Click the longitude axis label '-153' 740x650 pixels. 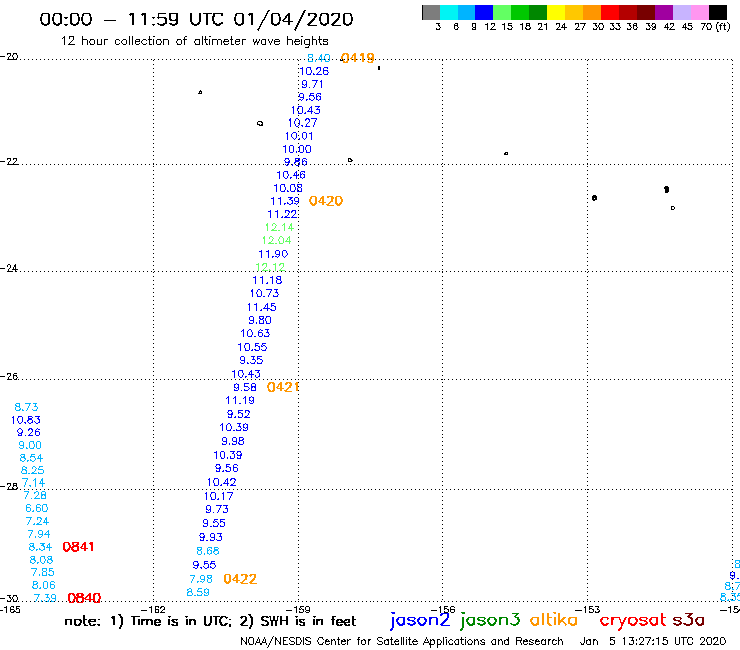588,609
